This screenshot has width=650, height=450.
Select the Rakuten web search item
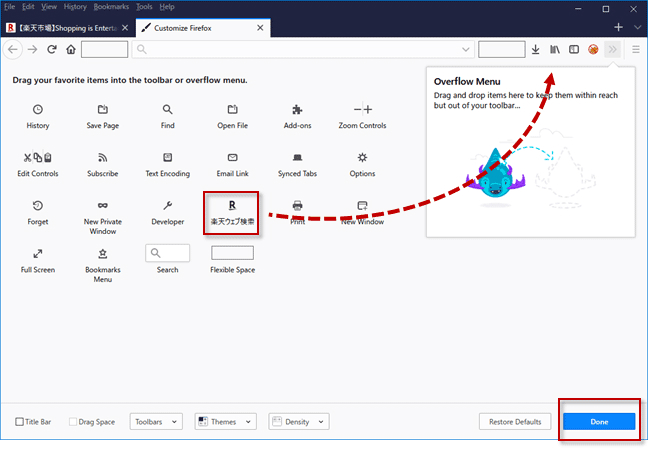click(232, 213)
